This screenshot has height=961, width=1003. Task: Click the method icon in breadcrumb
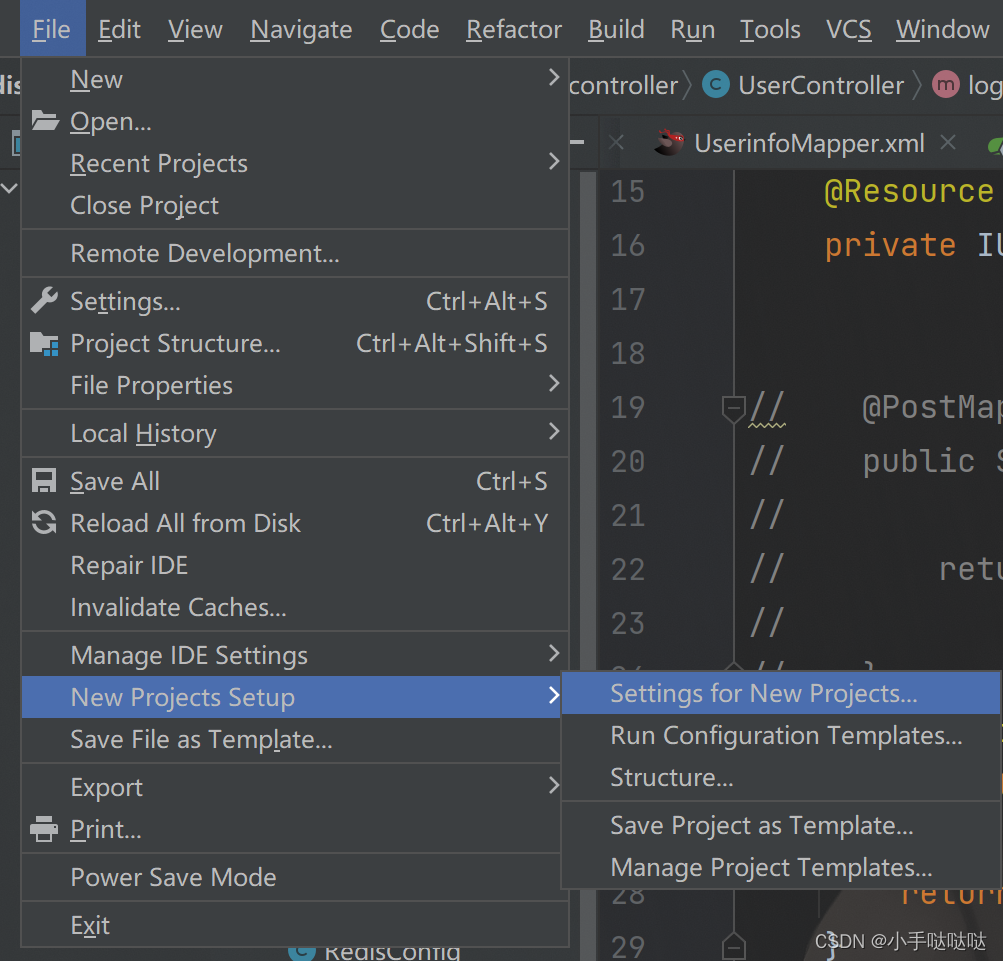945,84
